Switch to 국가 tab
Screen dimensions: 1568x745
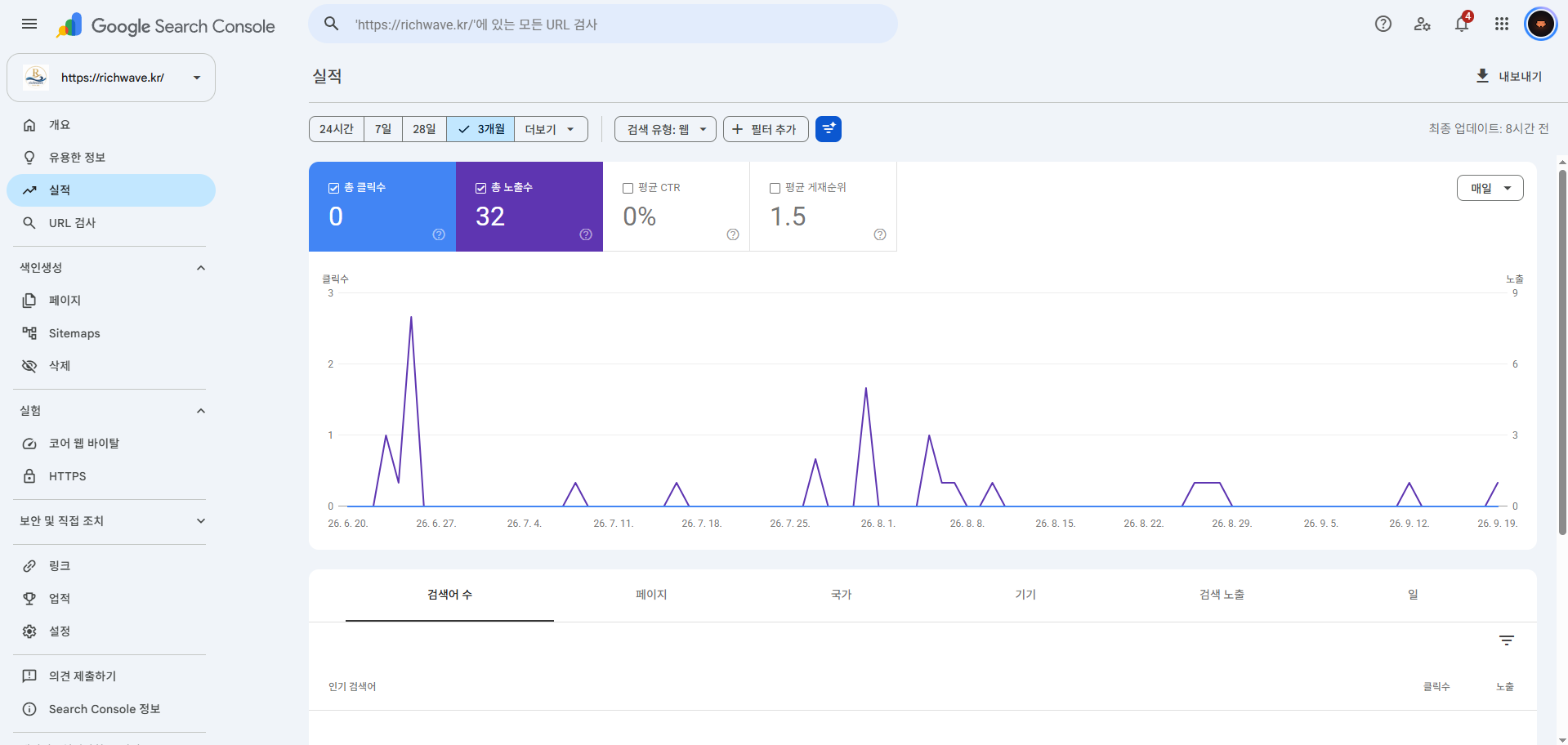pyautogui.click(x=841, y=595)
